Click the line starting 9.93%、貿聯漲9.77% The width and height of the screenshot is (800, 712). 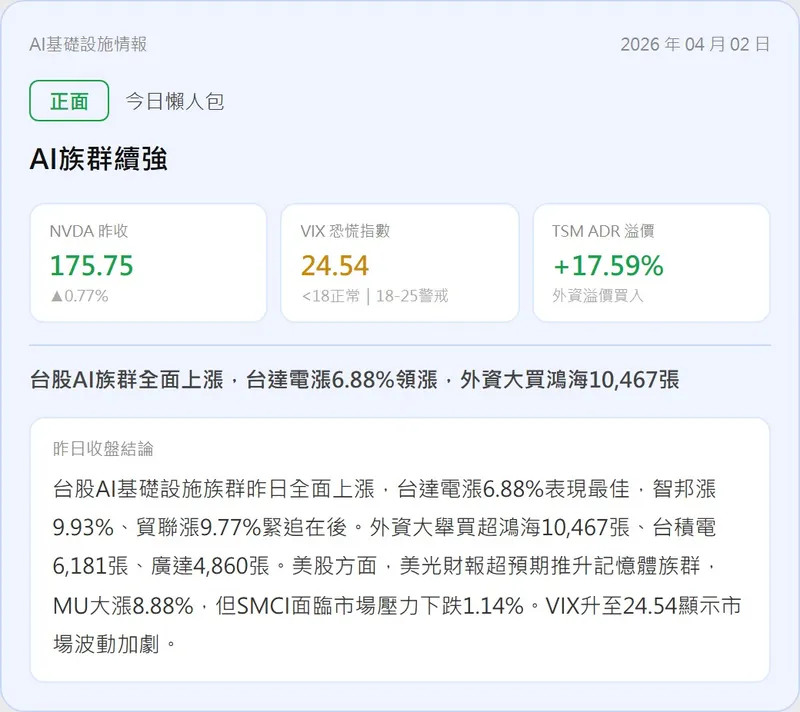(x=385, y=527)
